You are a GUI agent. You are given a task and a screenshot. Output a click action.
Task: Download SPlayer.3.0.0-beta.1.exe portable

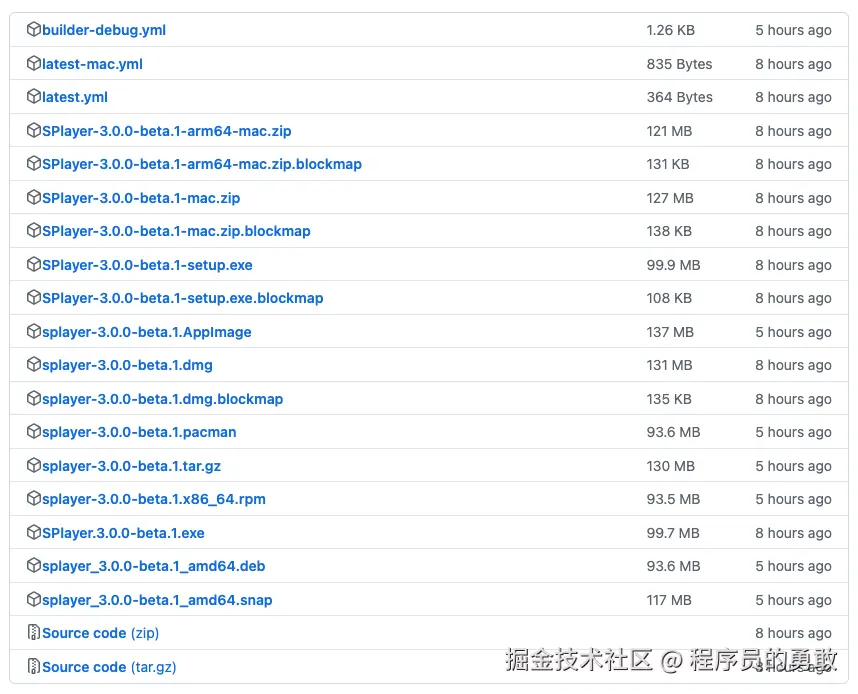point(123,533)
